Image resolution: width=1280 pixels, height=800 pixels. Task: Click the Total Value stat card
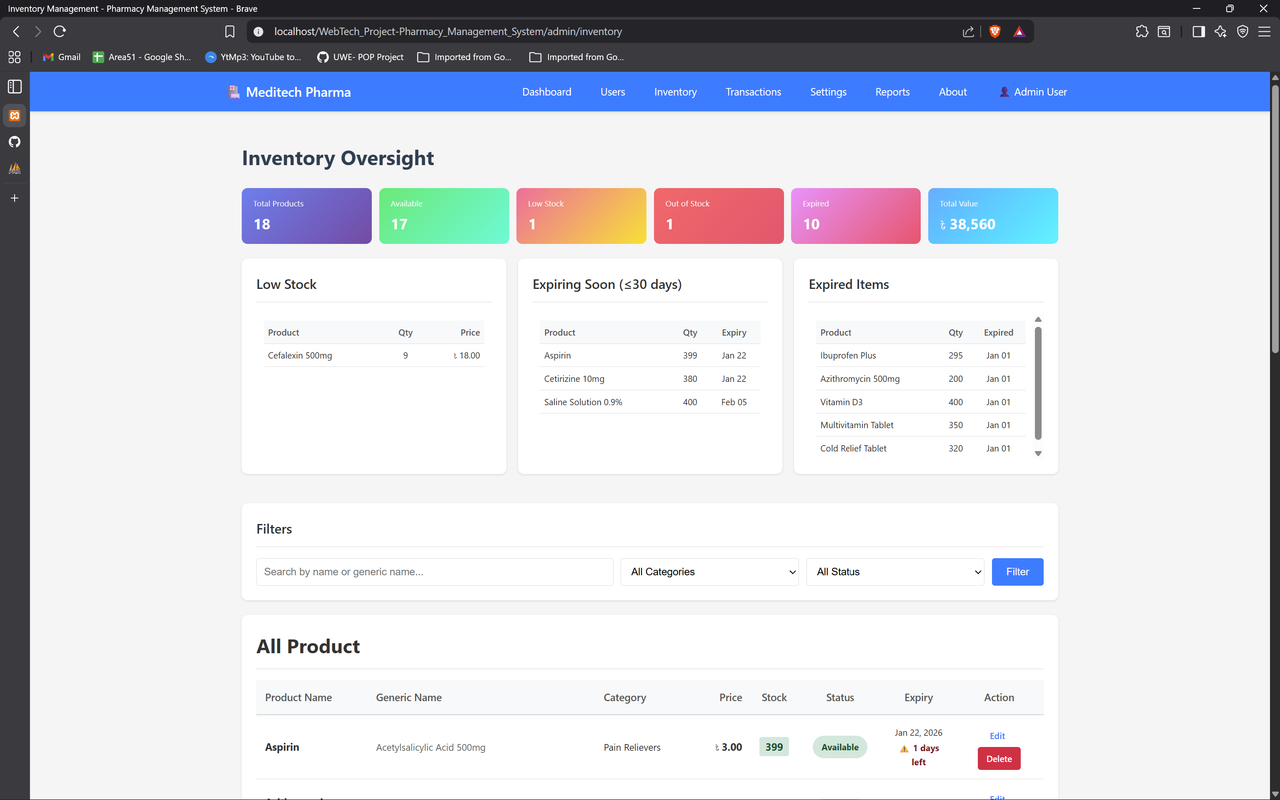(993, 216)
